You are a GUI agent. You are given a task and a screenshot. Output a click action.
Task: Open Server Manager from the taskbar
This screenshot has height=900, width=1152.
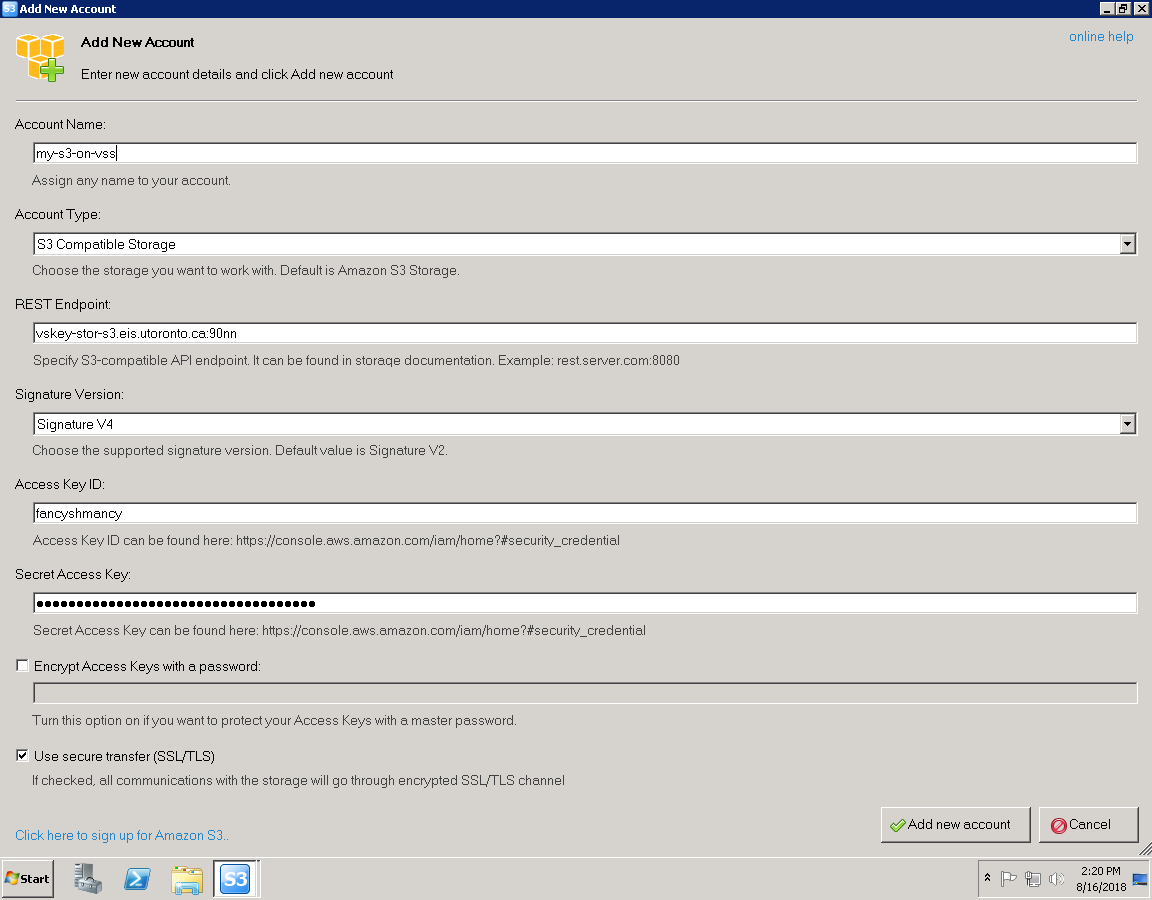[87, 878]
